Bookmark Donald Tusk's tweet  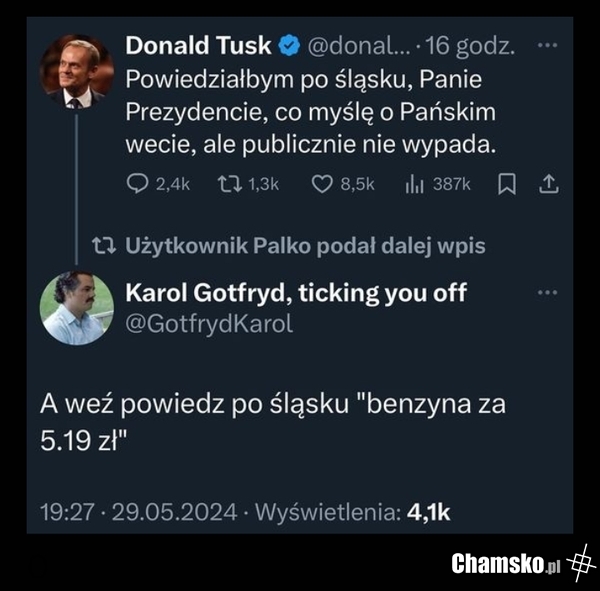coord(507,184)
